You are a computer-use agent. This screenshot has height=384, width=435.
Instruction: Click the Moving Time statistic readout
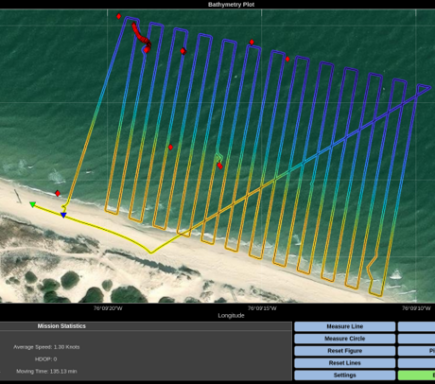[46, 371]
